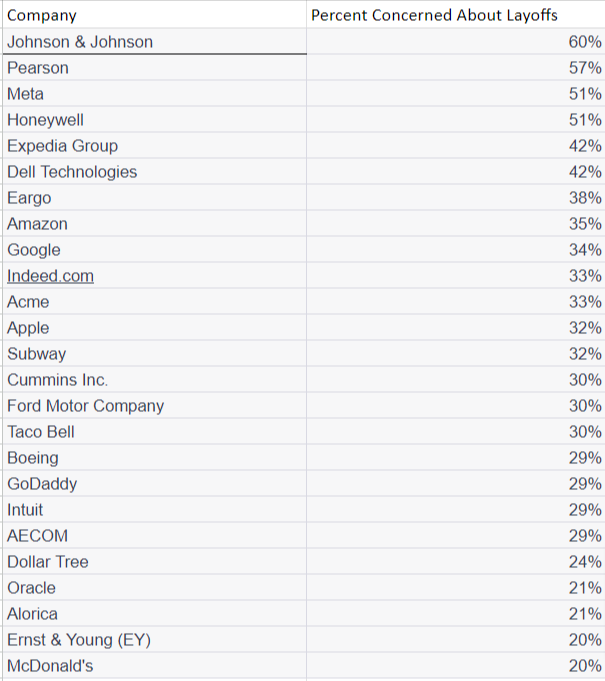Image resolution: width=605 pixels, height=681 pixels.
Task: Open the Indeed.com hyperlink
Action: click(x=50, y=276)
